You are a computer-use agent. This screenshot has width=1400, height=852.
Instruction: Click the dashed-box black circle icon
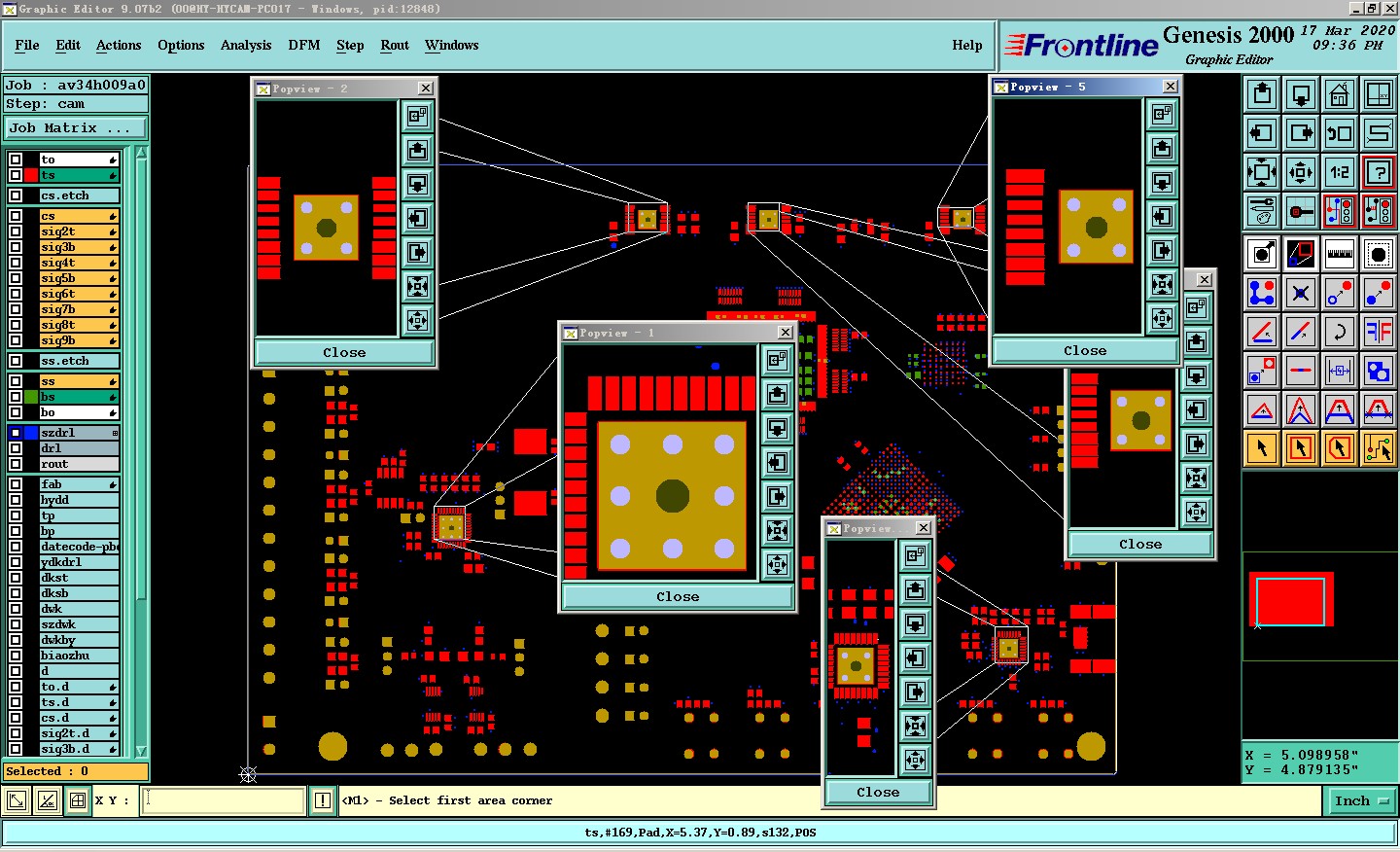1379,254
